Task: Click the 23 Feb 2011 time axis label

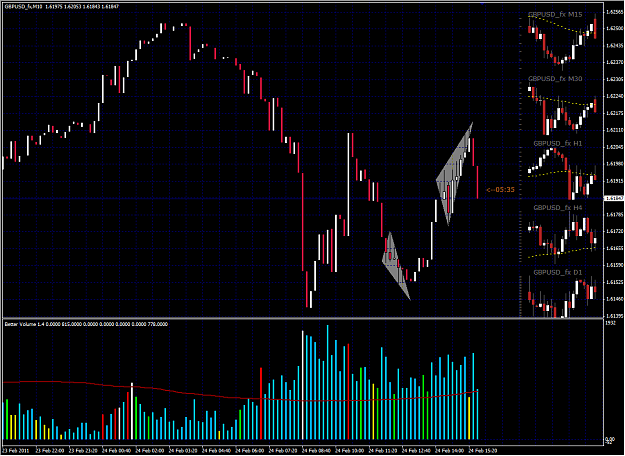Action: click(14, 451)
